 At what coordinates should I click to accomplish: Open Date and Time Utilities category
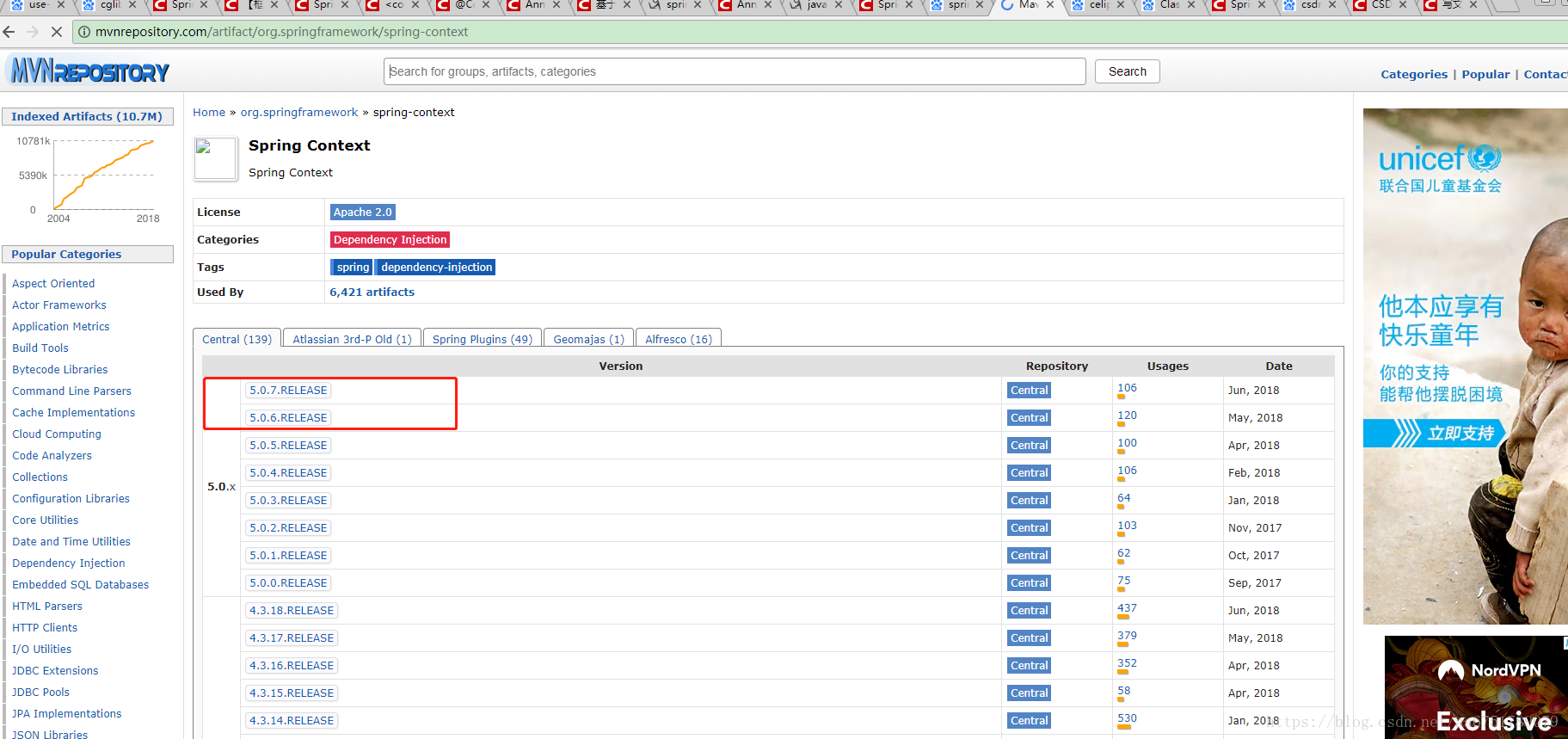click(71, 541)
